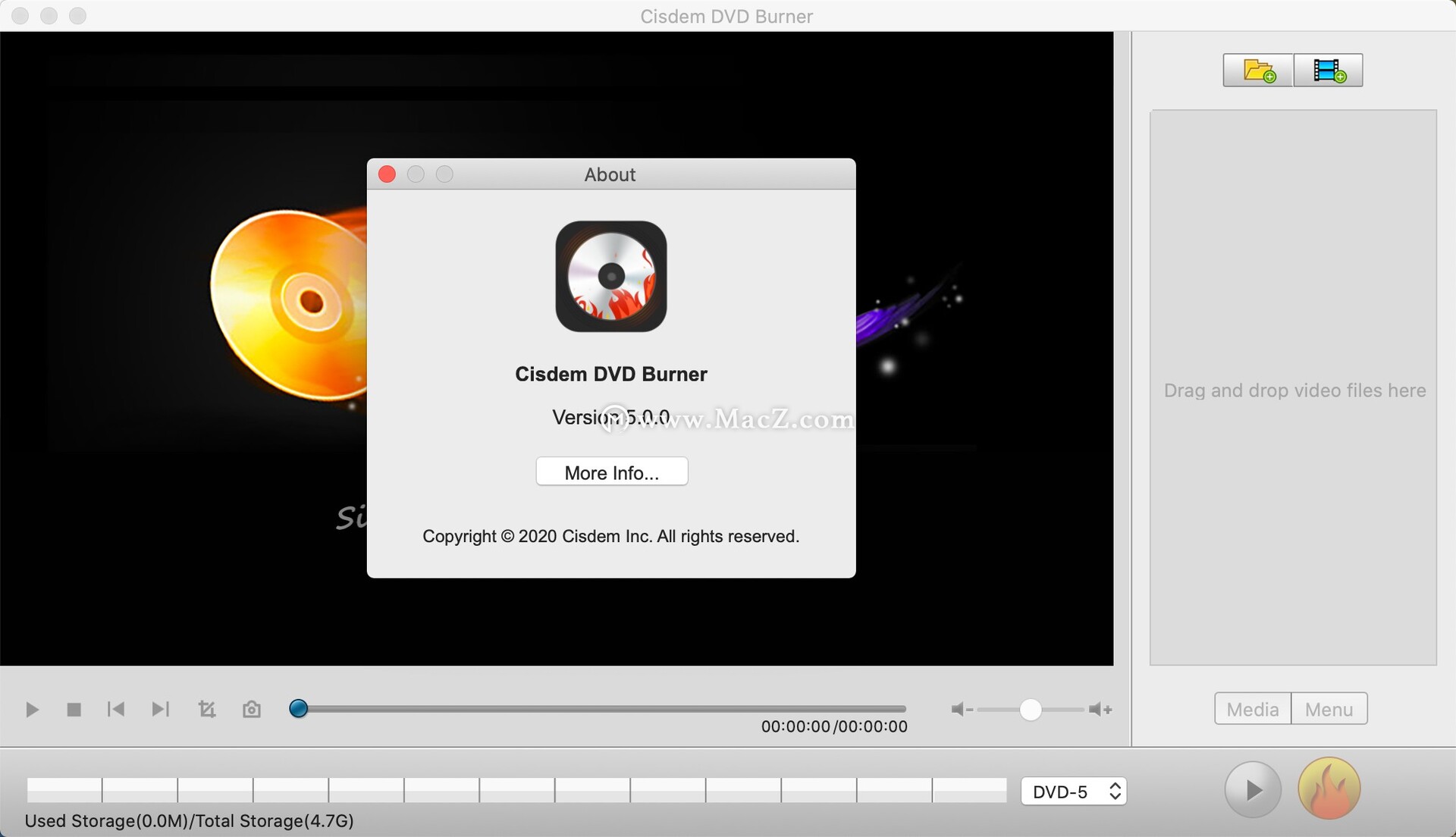1456x837 pixels.
Task: Click the add video file icon
Action: (1329, 70)
